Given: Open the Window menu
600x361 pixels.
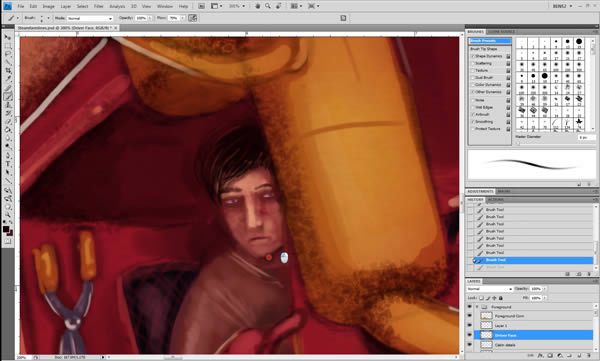Looking at the screenshot, I should (165, 7).
